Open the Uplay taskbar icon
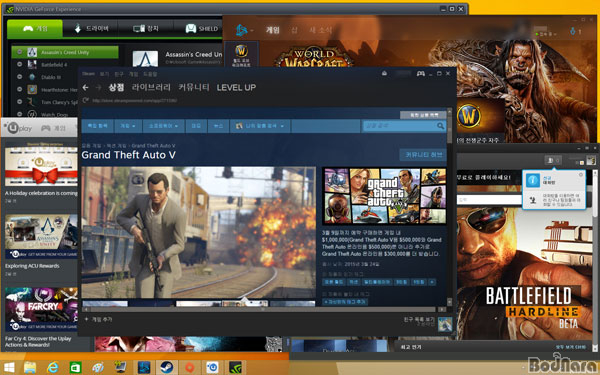The width and height of the screenshot is (600, 375). click(x=212, y=367)
